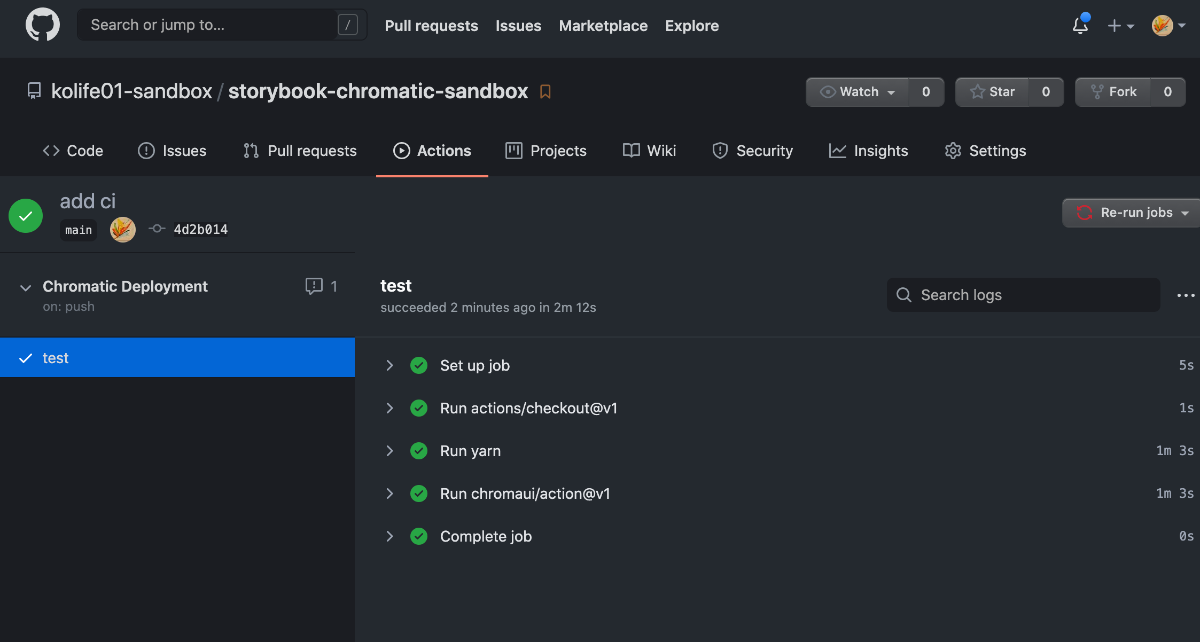1200x642 pixels.
Task: Open Marketplace in the top navigation
Action: tap(603, 26)
